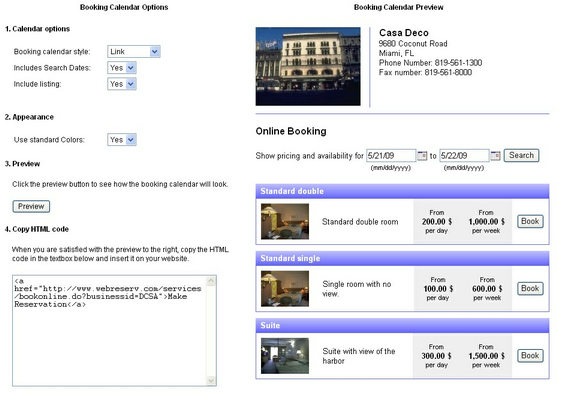The height and width of the screenshot is (395, 564).
Task: Click the Booking Calendar Preview title
Action: coord(399,7)
